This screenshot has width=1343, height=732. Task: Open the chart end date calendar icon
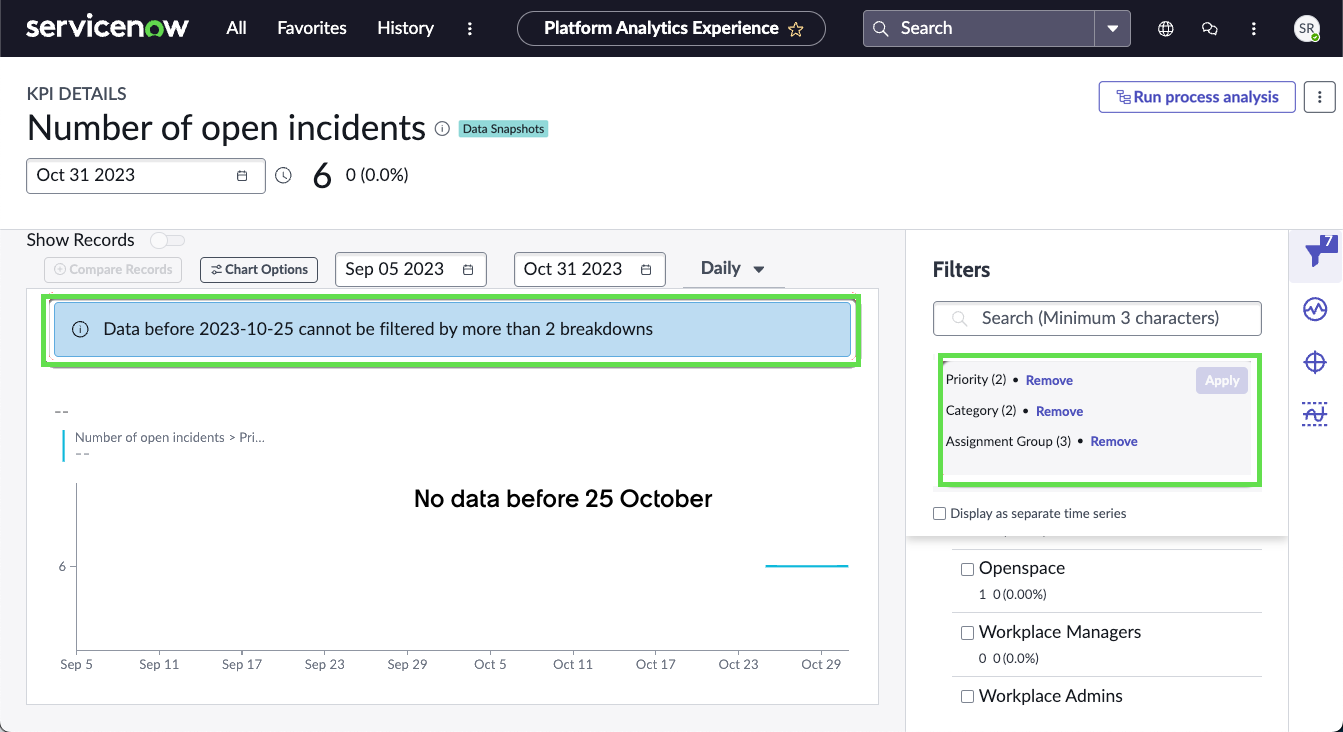click(x=646, y=270)
